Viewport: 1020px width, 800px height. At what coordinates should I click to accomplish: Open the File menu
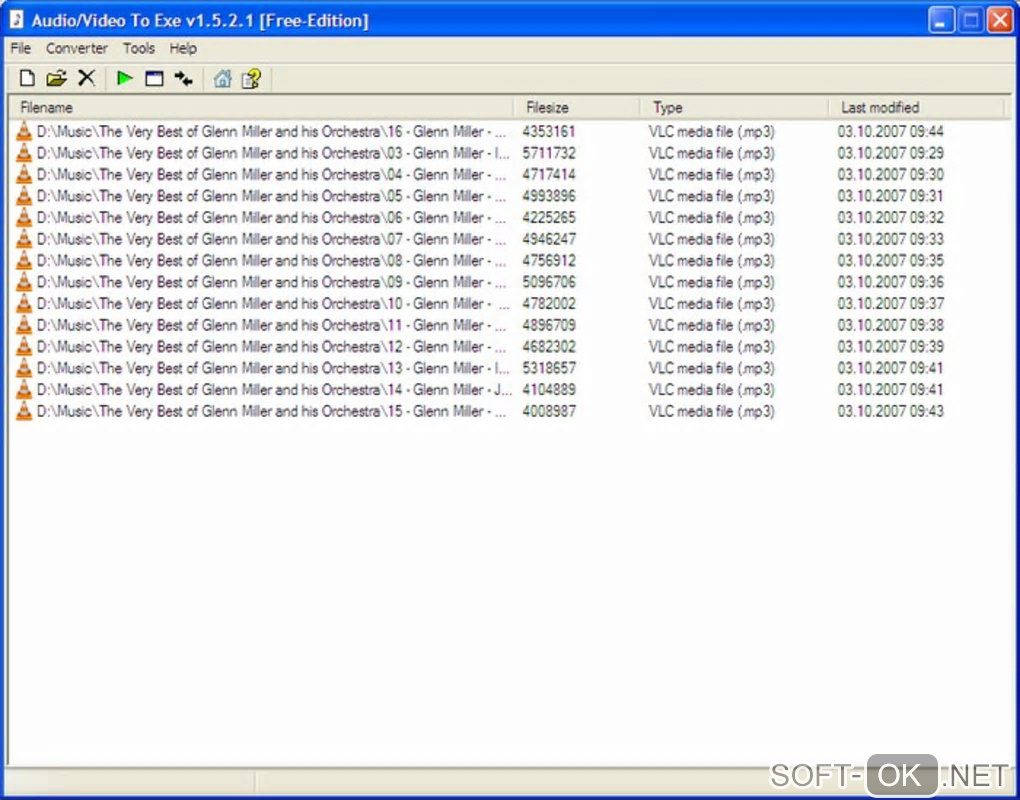[21, 48]
